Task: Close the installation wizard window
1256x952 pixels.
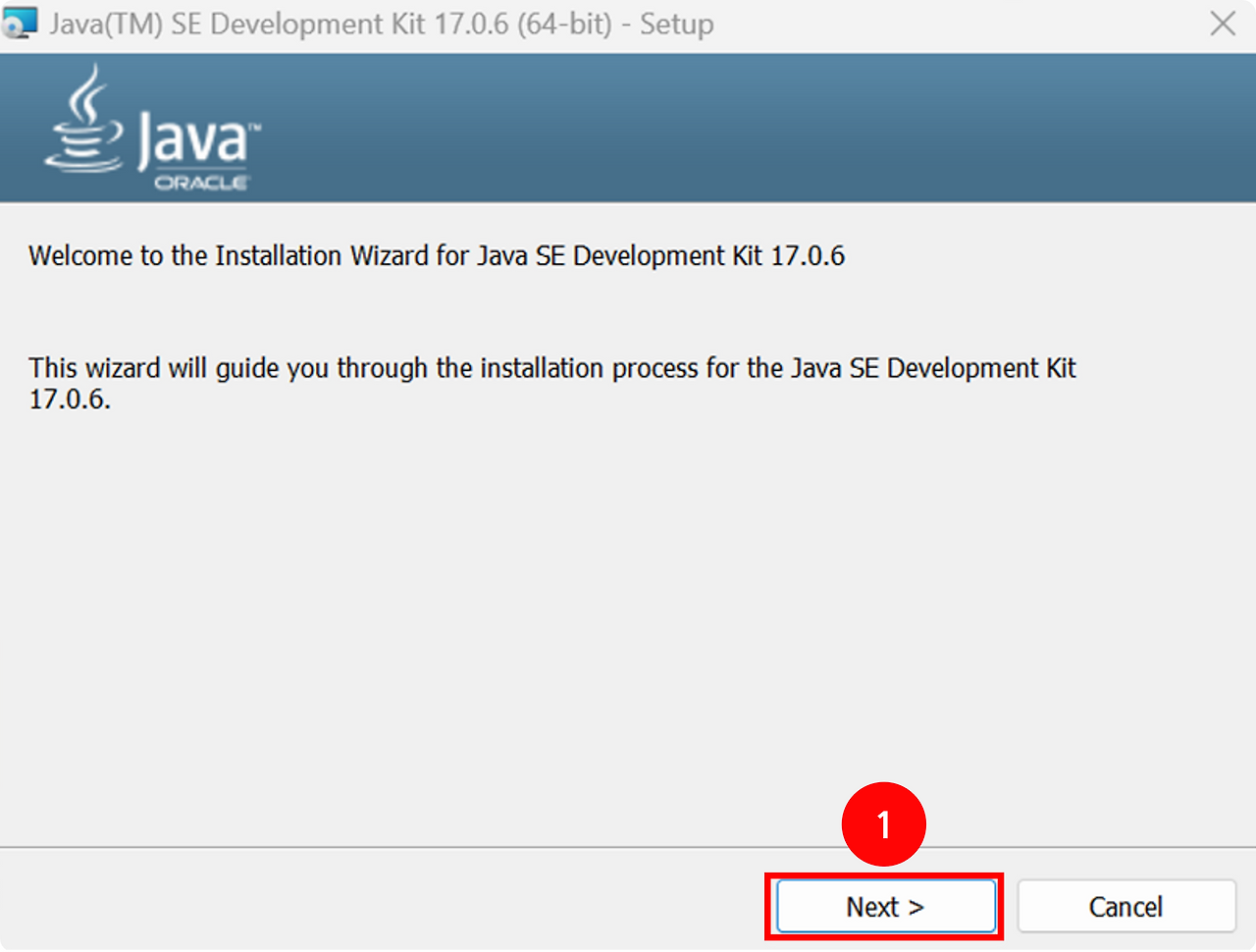Action: pos(1223,24)
